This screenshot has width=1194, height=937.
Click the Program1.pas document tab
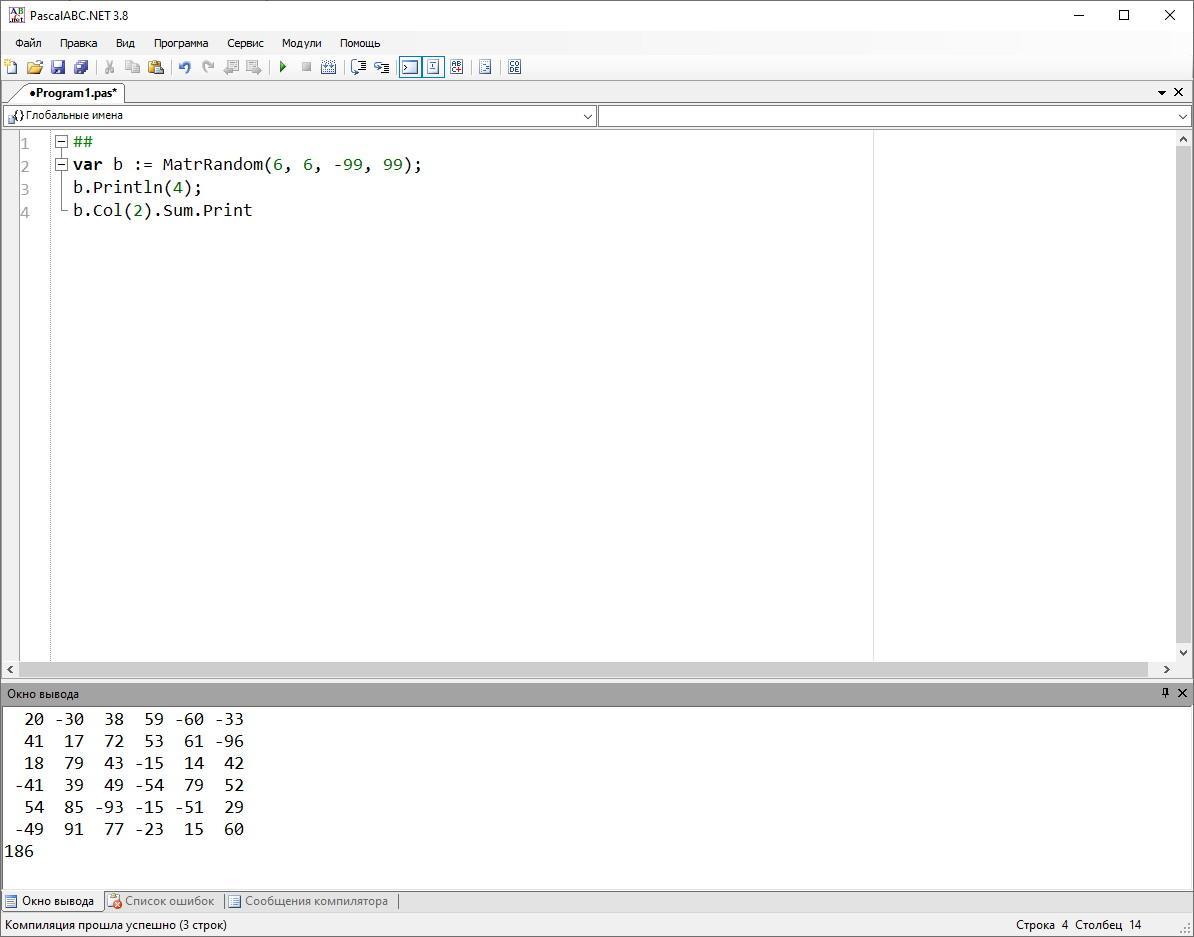tap(72, 93)
